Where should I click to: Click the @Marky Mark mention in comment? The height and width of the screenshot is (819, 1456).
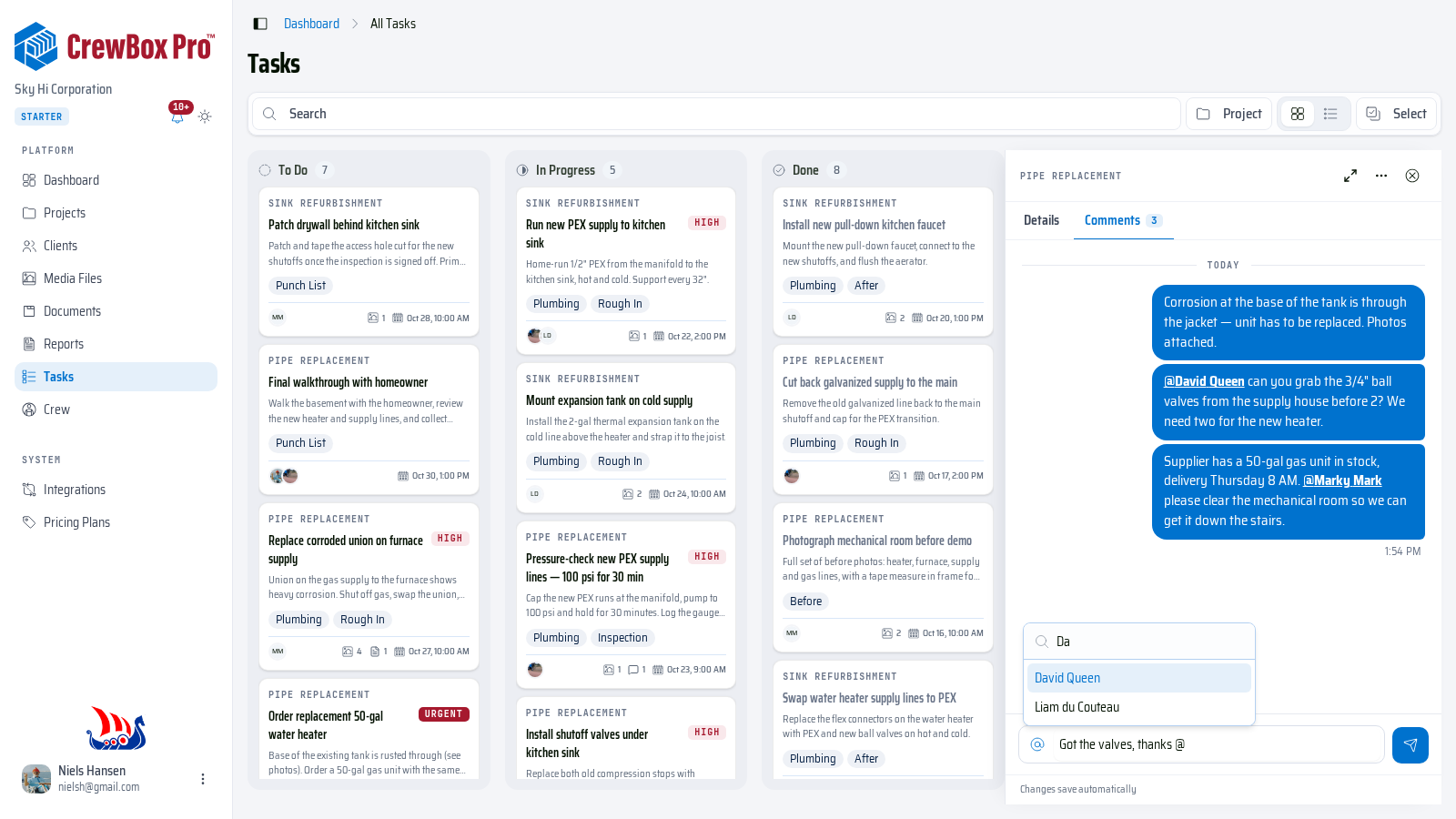click(x=1342, y=480)
